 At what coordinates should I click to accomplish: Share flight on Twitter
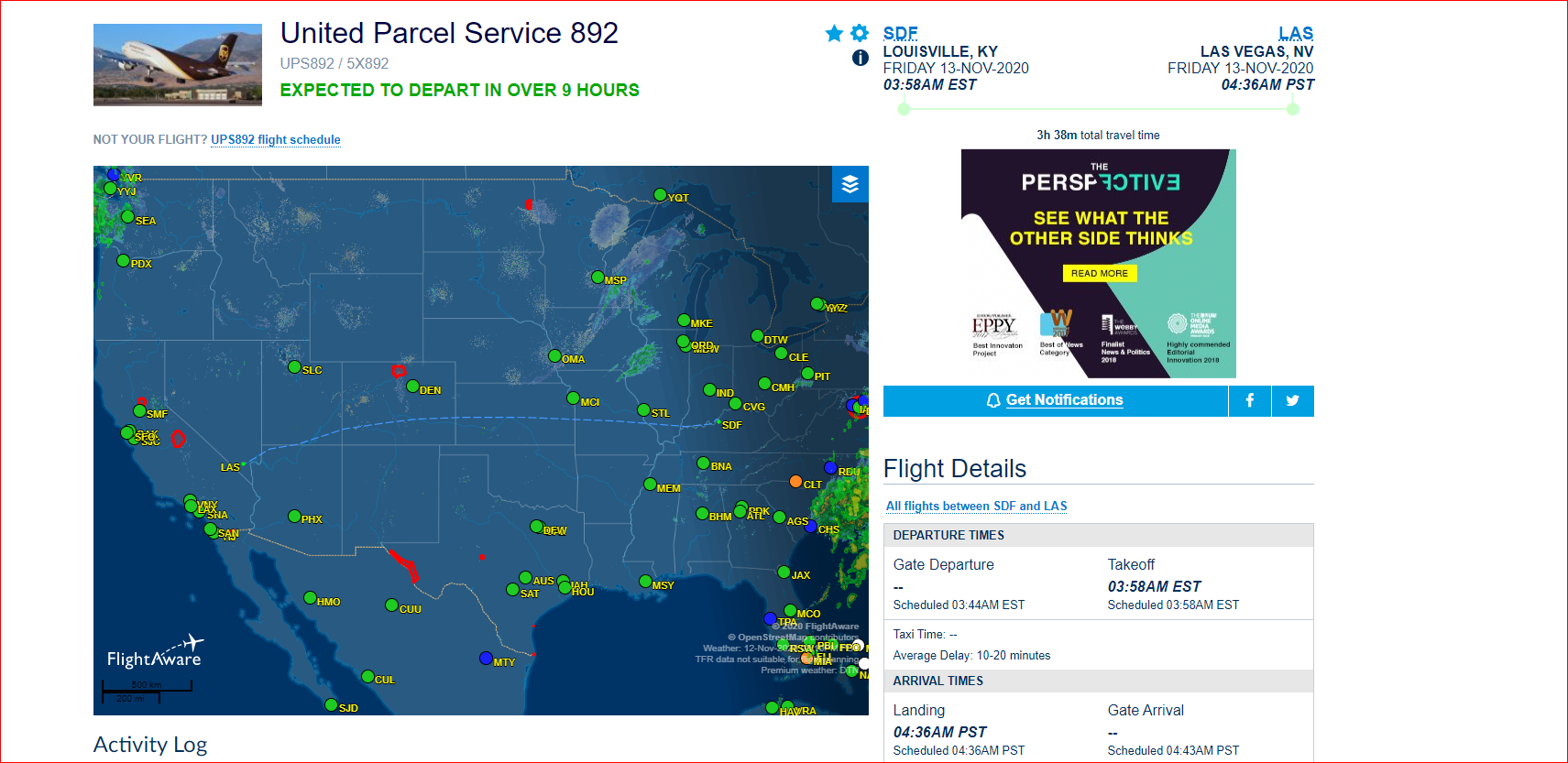click(1292, 400)
